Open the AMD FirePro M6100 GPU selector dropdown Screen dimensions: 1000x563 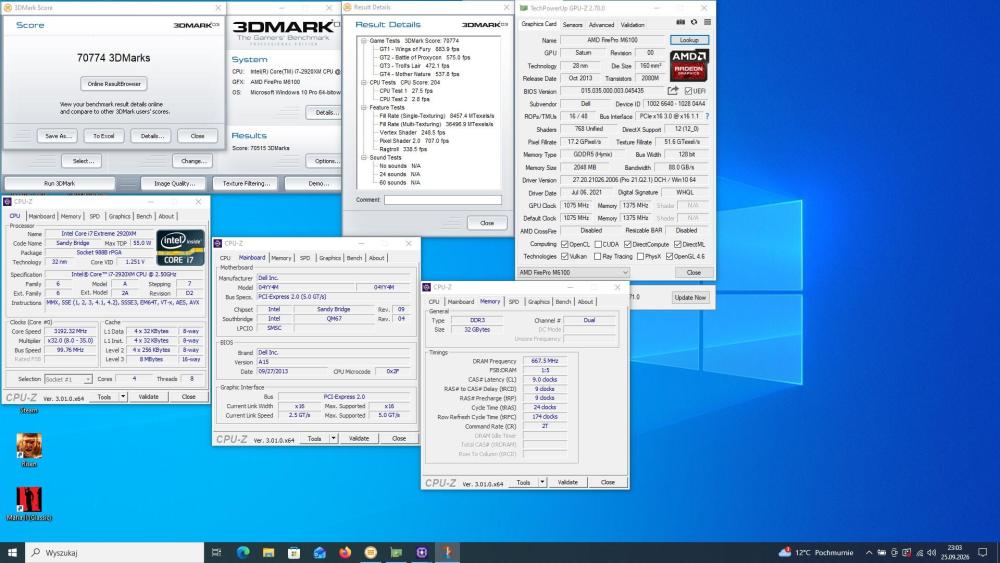point(573,272)
